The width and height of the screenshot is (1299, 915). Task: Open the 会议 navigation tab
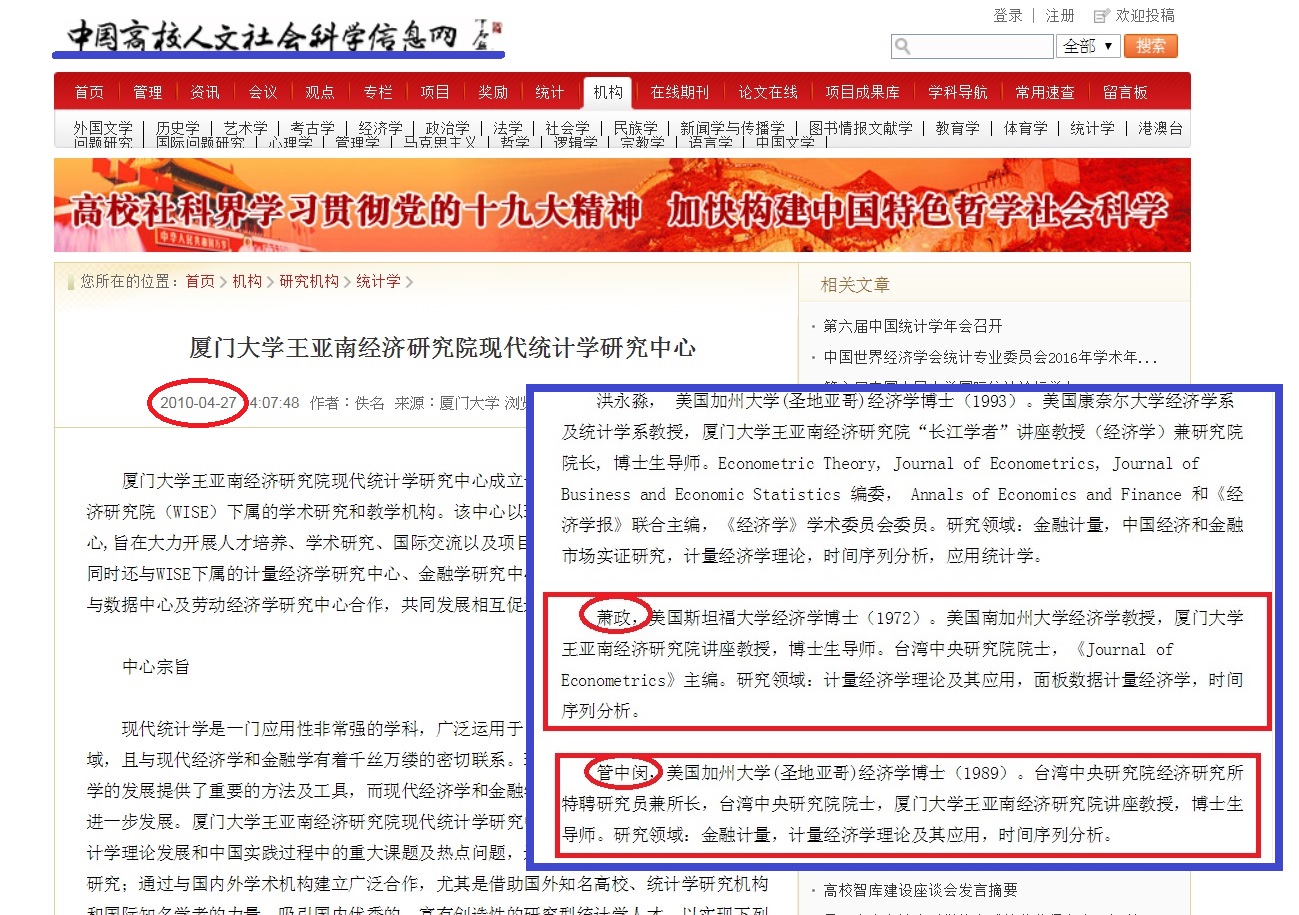coord(263,92)
